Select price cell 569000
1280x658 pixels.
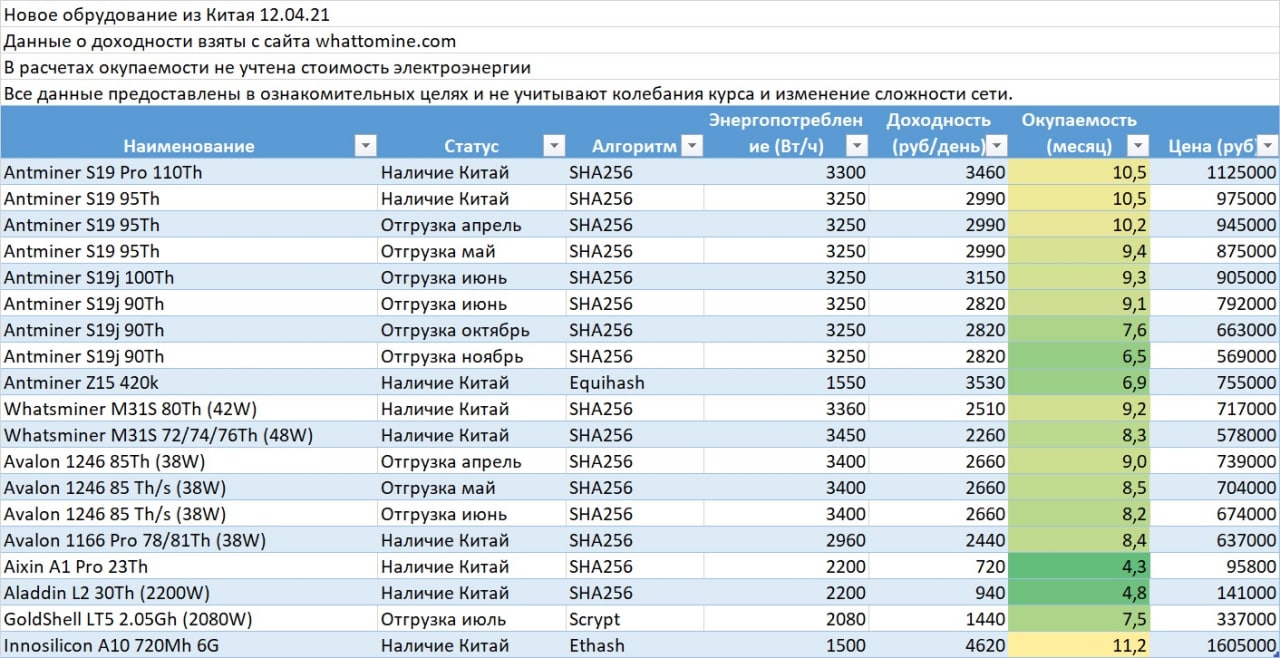point(1215,356)
